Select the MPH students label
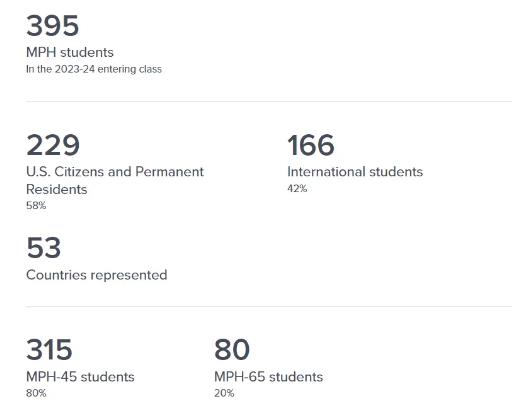Screen dimensions: 512x405 70,52
